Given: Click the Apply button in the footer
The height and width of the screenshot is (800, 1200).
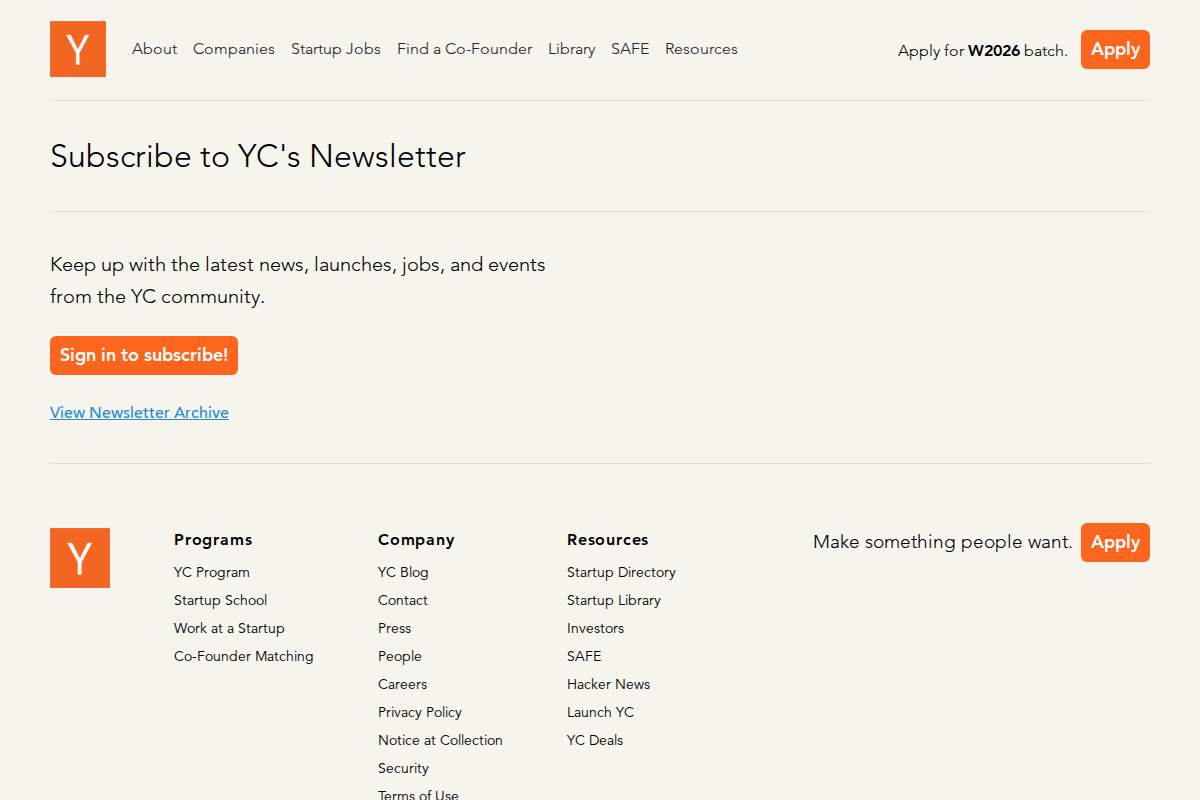Looking at the screenshot, I should pos(1114,542).
